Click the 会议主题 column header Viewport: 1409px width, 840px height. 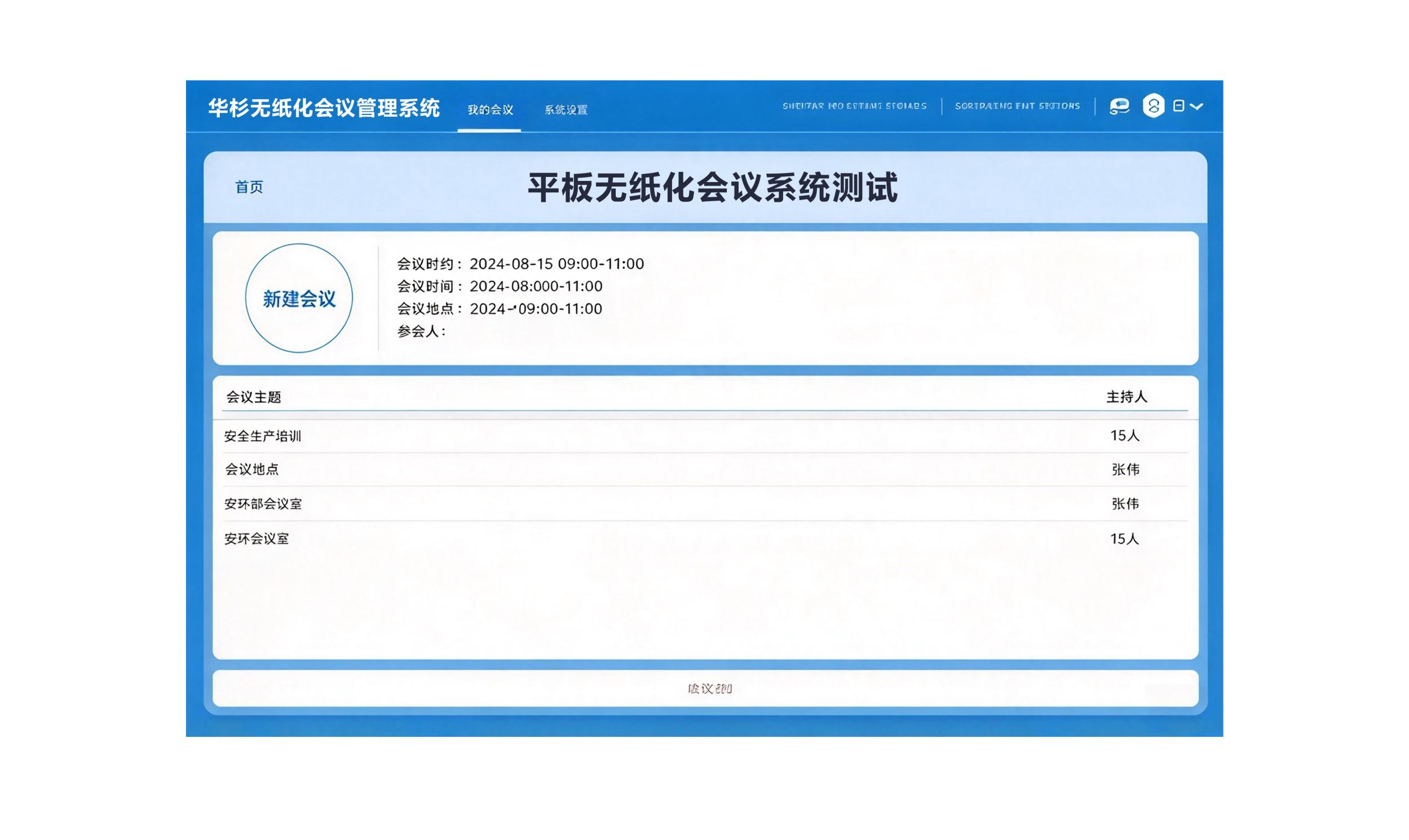[254, 397]
